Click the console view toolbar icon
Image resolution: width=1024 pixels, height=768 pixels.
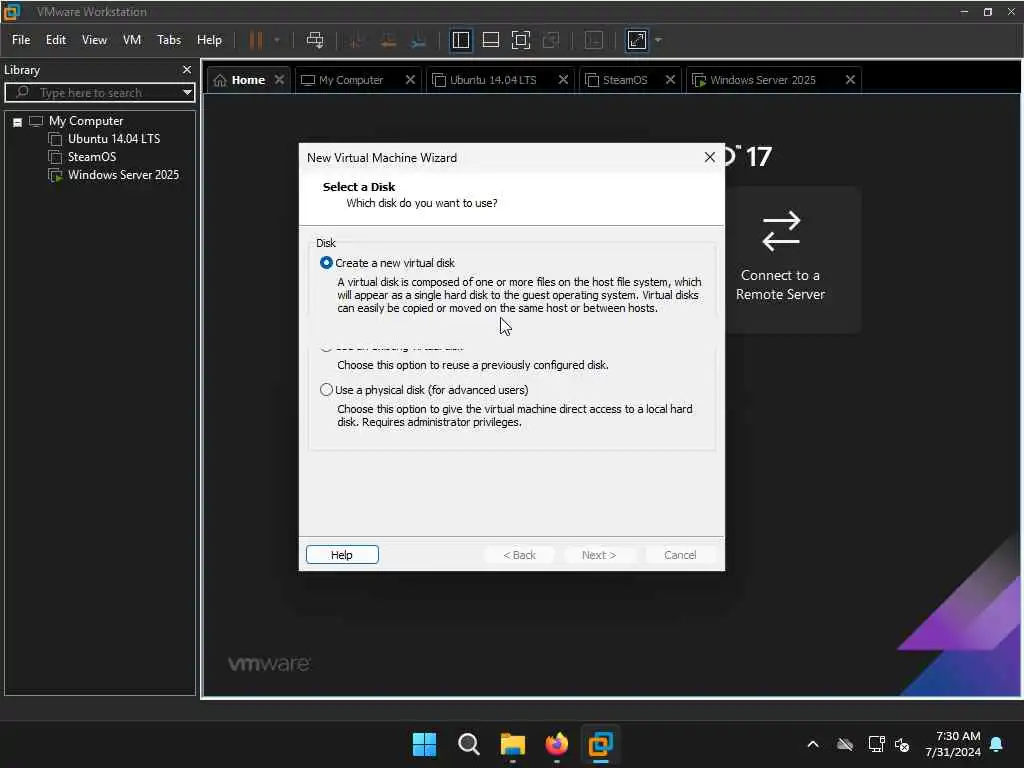pyautogui.click(x=594, y=40)
